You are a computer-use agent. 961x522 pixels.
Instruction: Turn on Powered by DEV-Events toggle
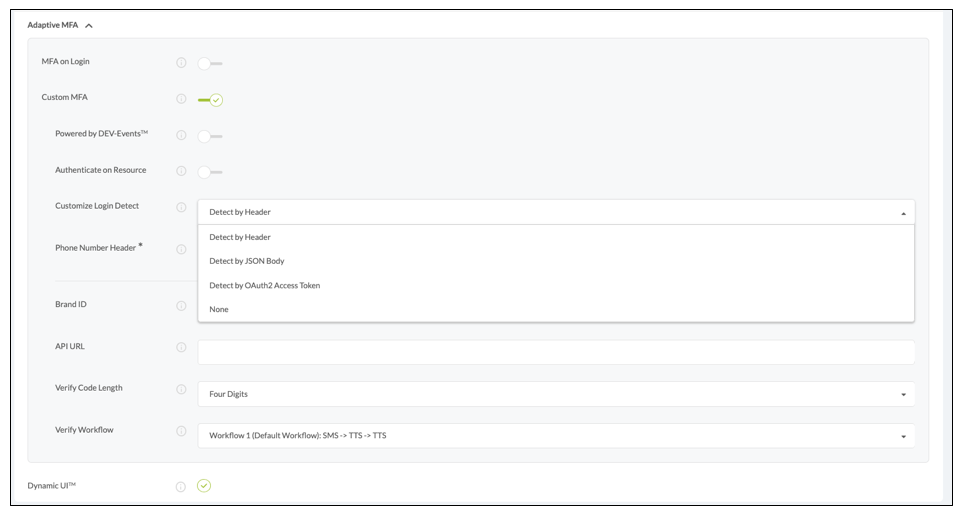coord(209,135)
